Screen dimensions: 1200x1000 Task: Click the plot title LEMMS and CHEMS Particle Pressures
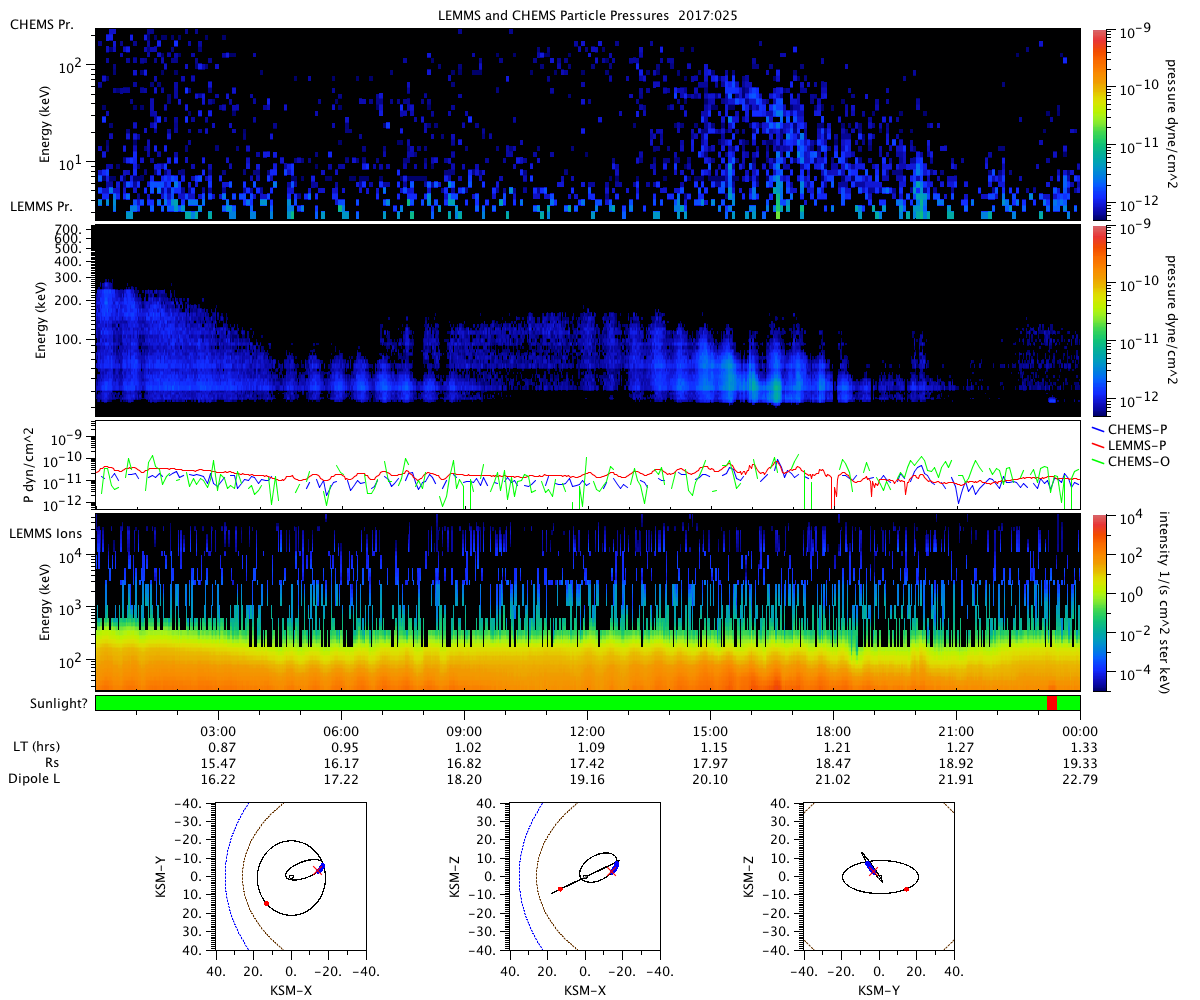click(588, 14)
